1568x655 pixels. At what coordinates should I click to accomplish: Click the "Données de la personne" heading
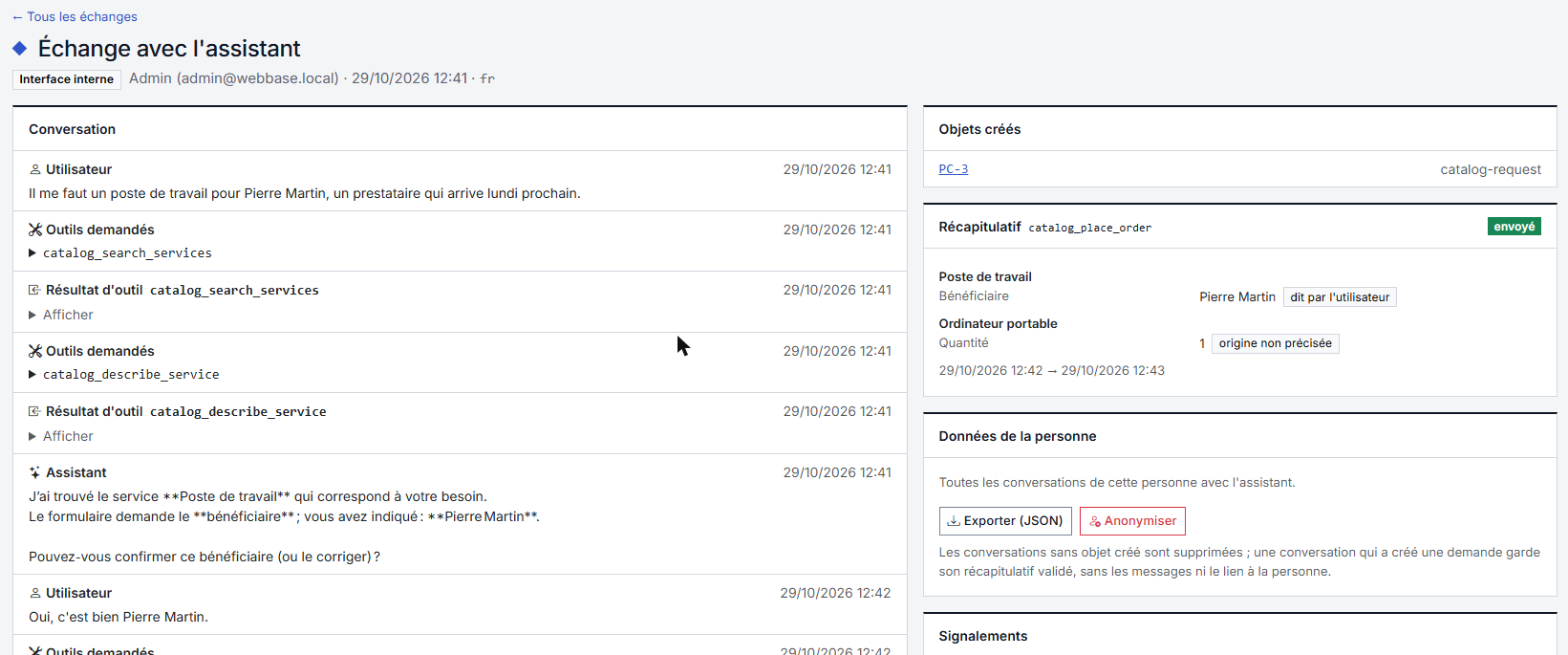tap(1018, 436)
